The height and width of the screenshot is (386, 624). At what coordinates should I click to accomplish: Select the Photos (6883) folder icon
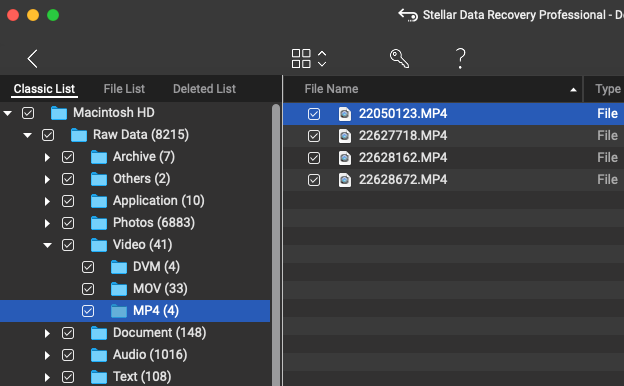99,223
